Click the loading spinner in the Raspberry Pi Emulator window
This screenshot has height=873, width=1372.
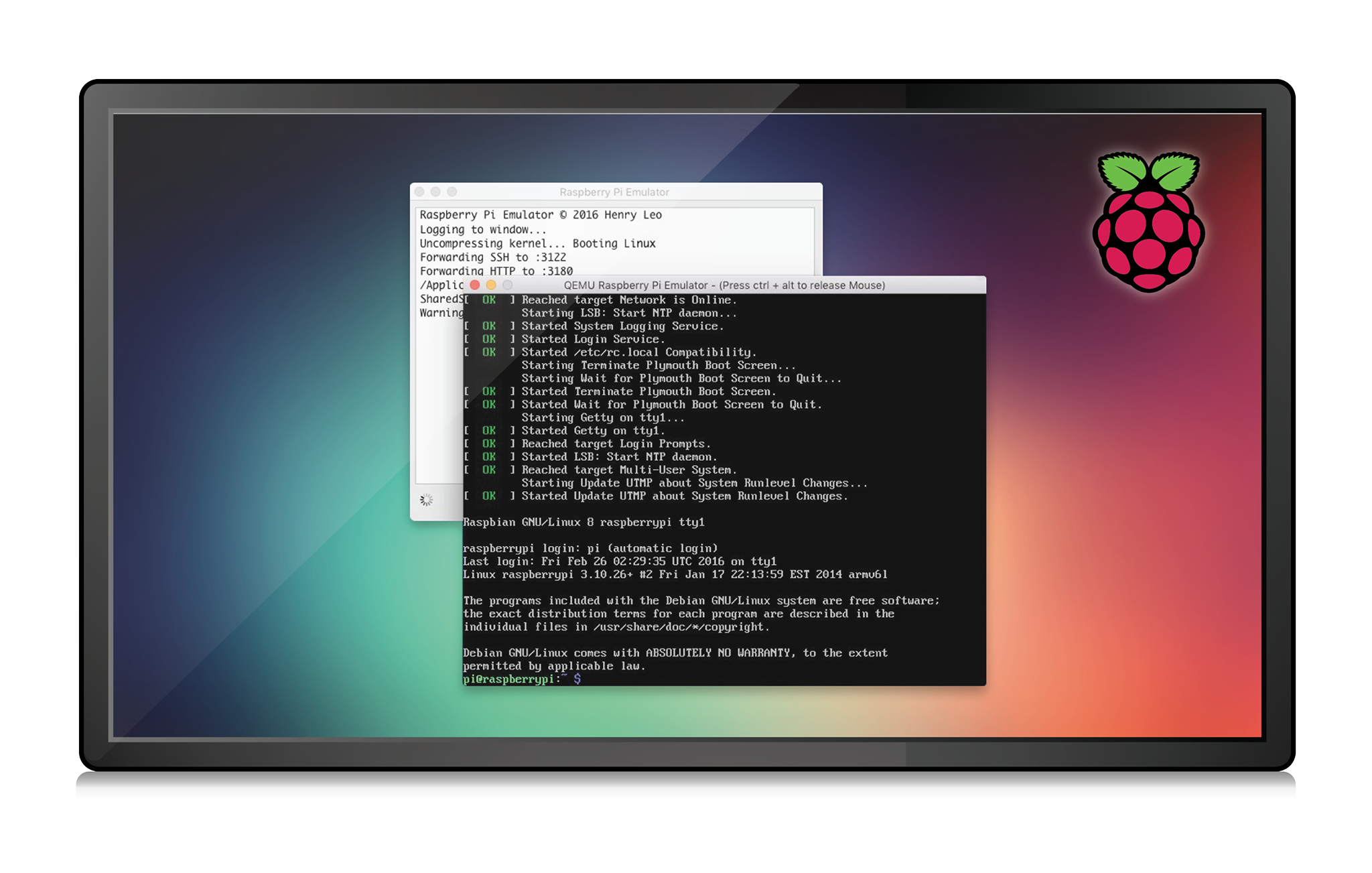click(426, 500)
